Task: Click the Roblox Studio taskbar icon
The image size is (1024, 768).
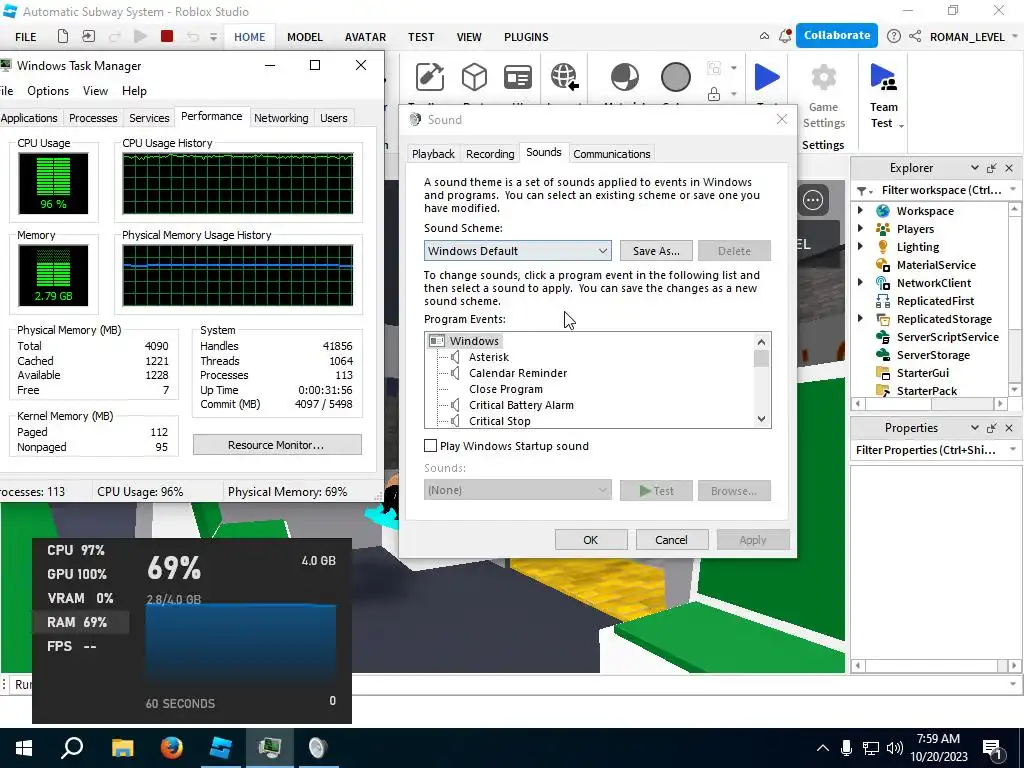Action: coord(221,748)
